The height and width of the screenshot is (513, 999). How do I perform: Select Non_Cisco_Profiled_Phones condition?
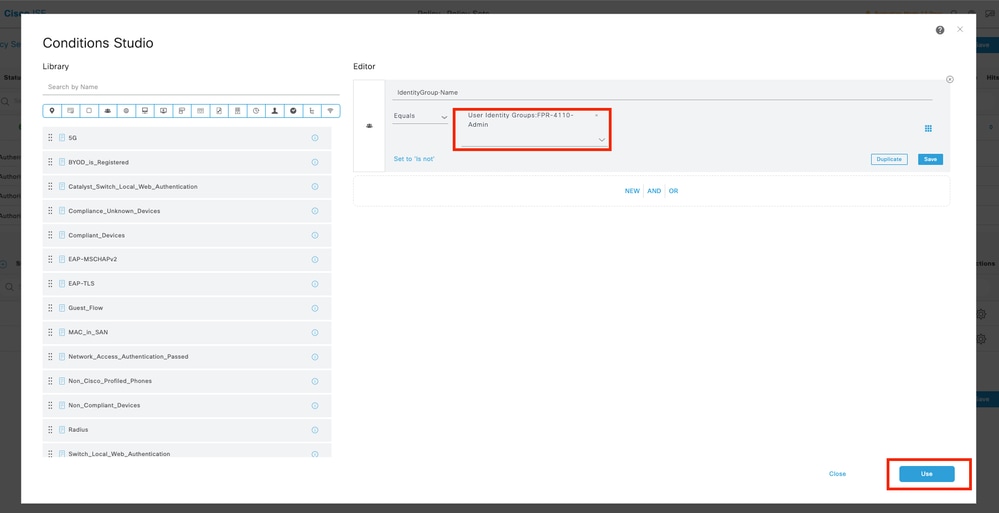point(187,381)
